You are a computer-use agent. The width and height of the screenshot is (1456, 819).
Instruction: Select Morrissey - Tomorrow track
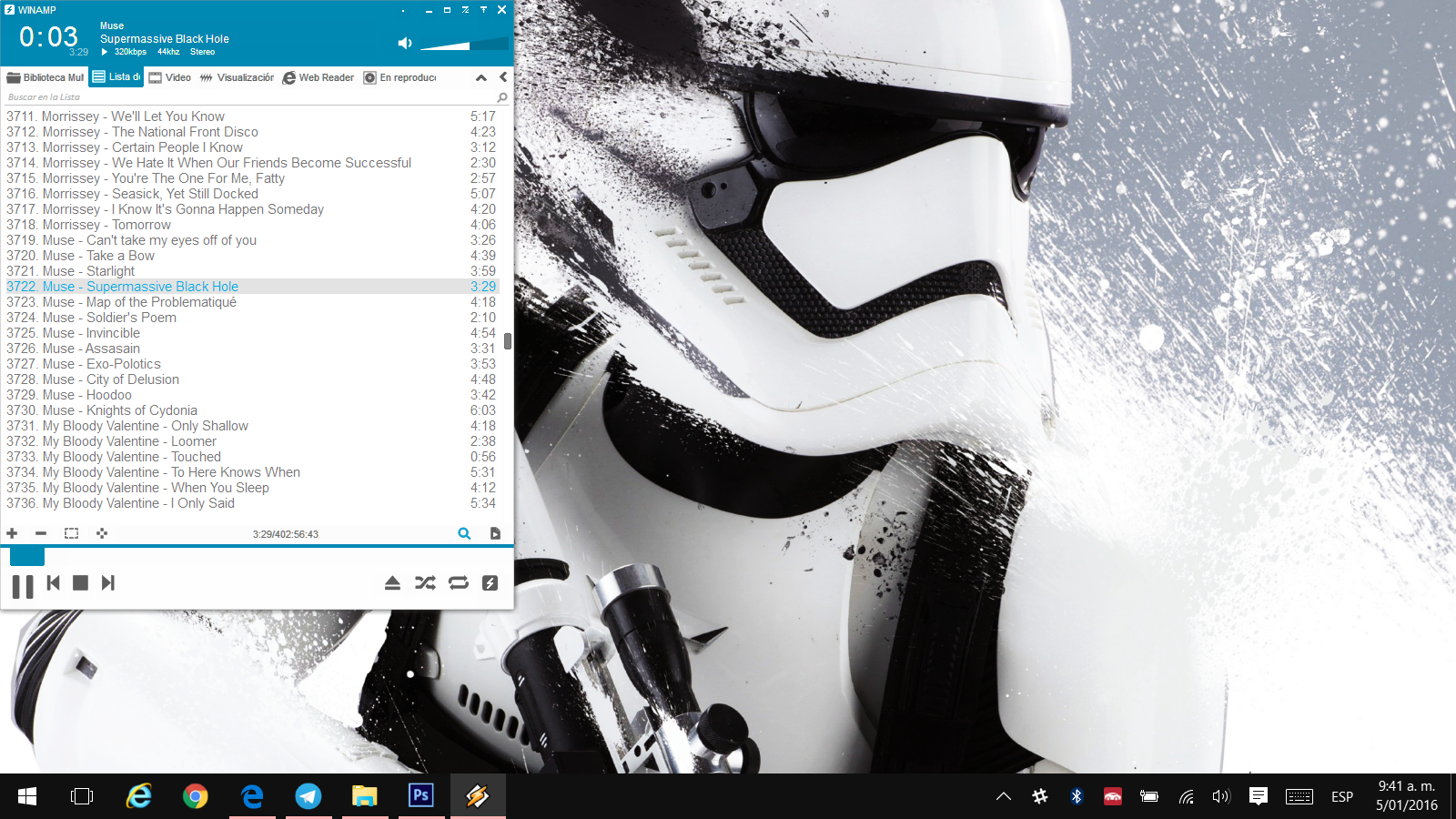point(251,225)
